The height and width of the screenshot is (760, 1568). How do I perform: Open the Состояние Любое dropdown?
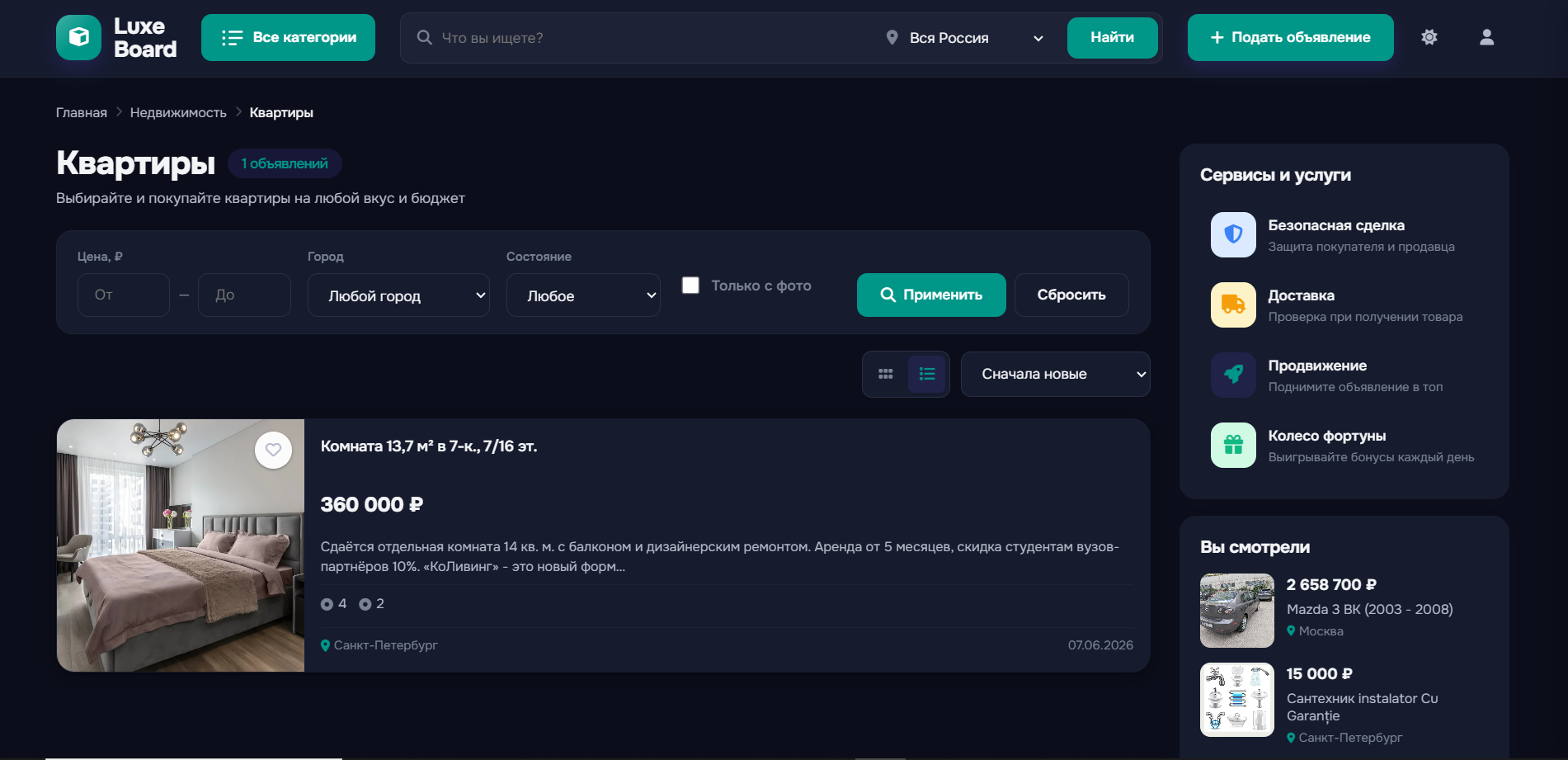(583, 295)
